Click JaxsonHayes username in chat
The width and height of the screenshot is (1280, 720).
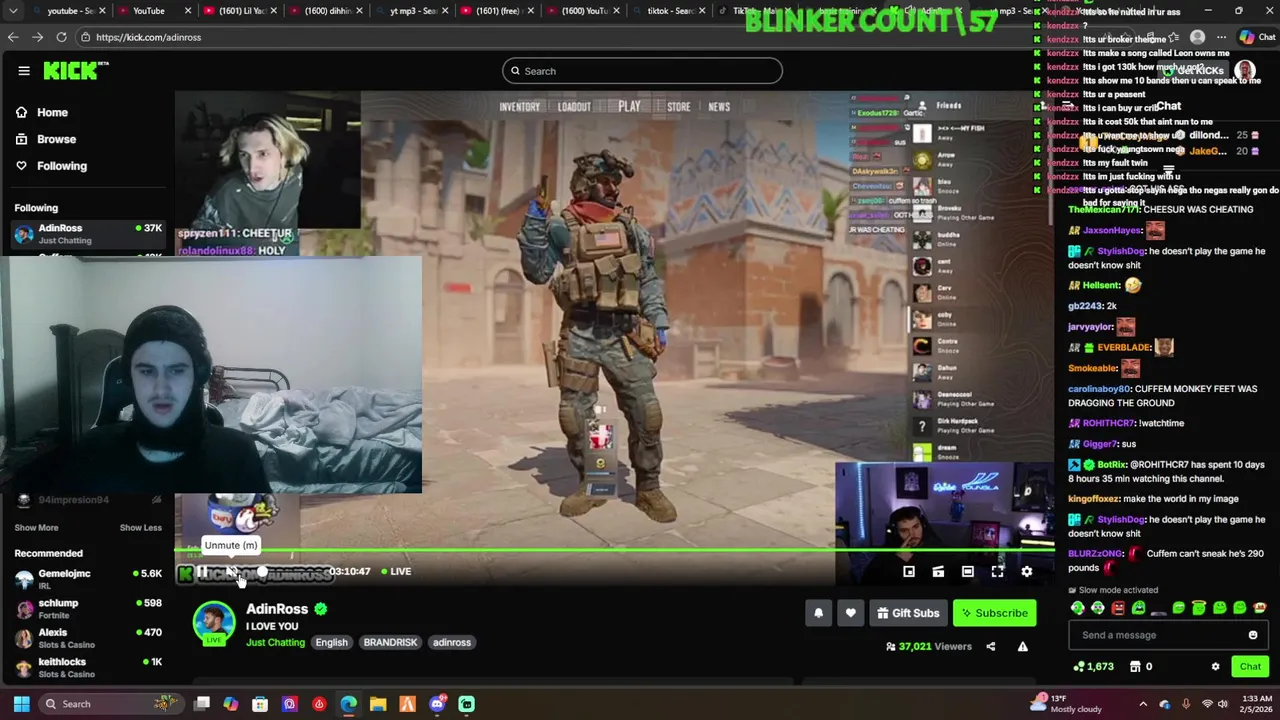click(x=1112, y=231)
